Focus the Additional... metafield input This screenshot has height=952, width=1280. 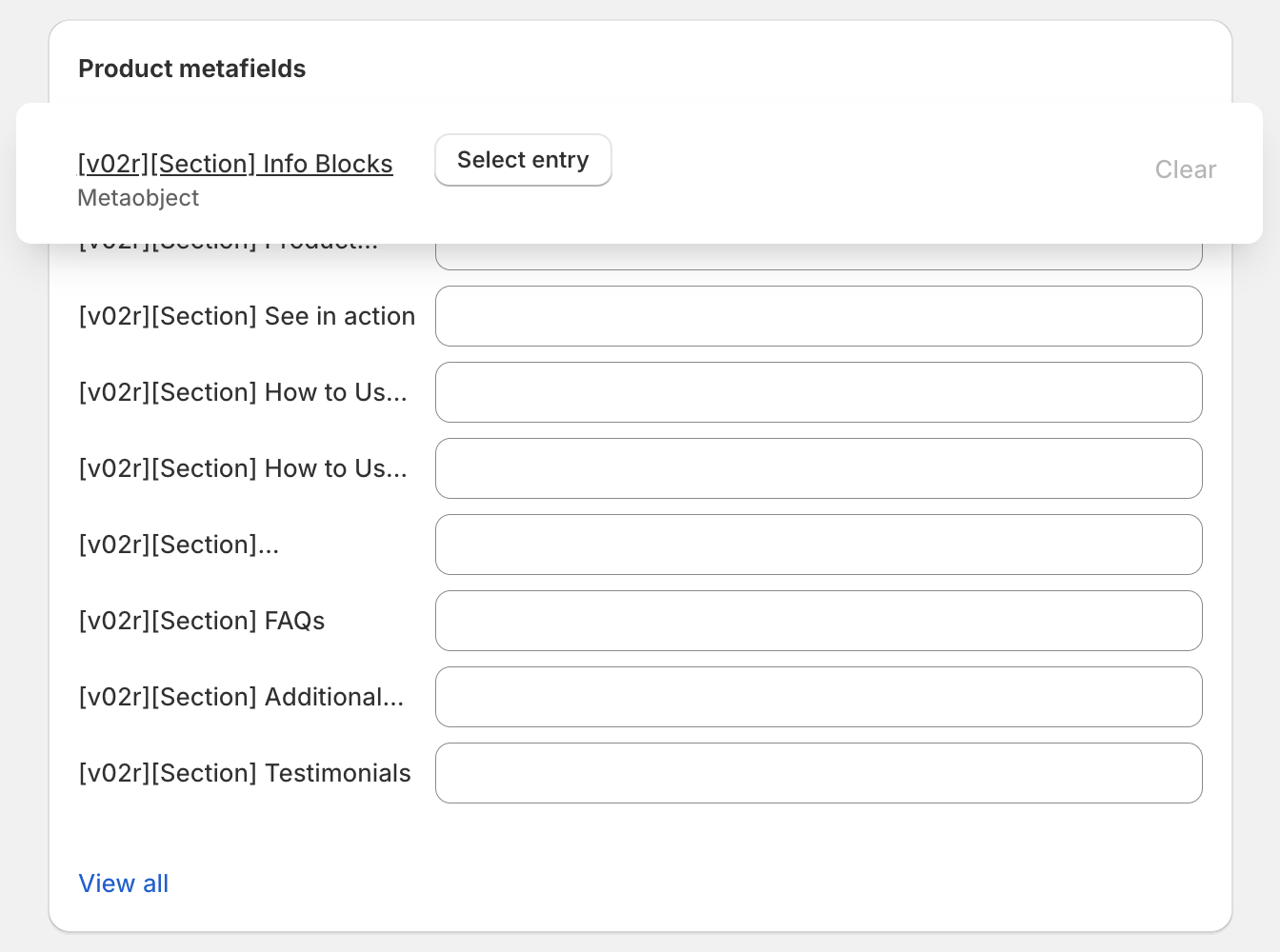(819, 697)
